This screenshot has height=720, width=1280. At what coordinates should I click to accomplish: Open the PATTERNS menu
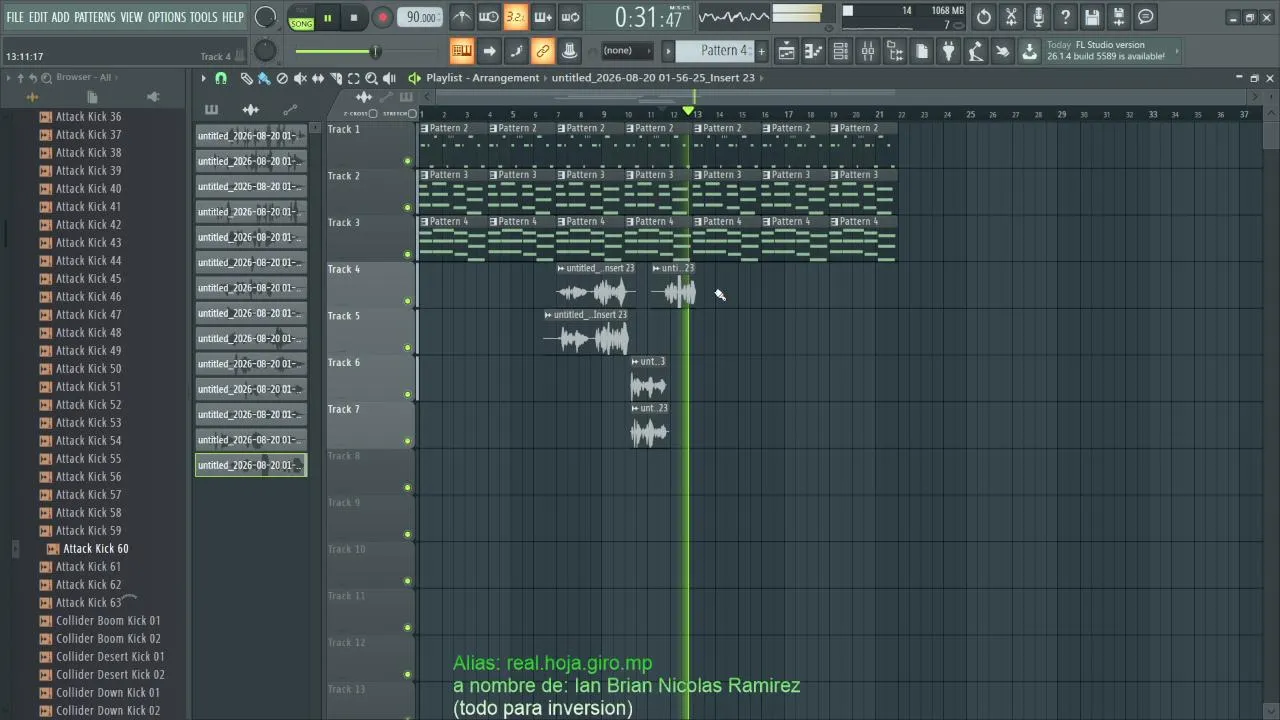tap(95, 17)
